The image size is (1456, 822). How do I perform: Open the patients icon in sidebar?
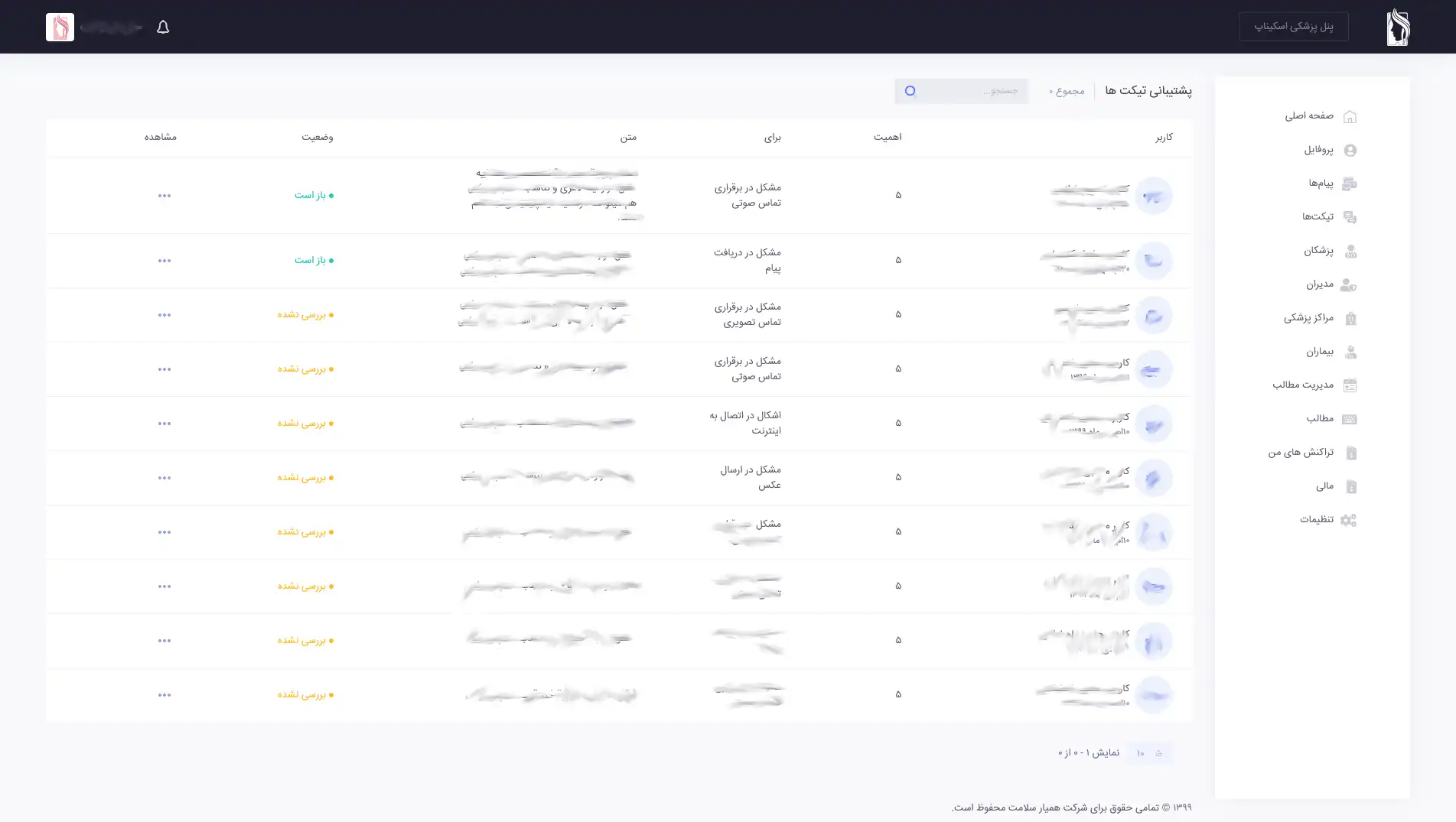[x=1350, y=353]
